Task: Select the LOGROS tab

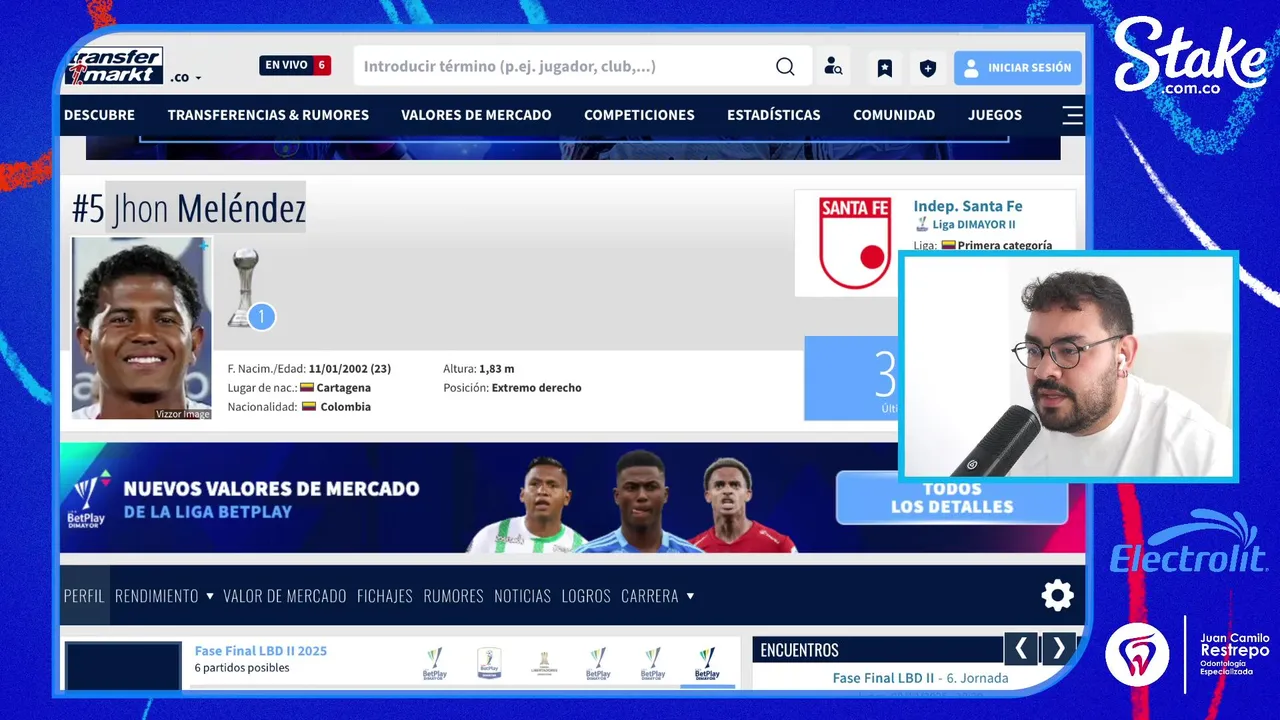Action: [586, 596]
